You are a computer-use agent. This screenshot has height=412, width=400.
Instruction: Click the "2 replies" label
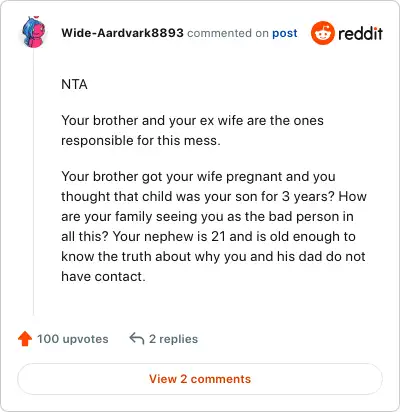173,339
